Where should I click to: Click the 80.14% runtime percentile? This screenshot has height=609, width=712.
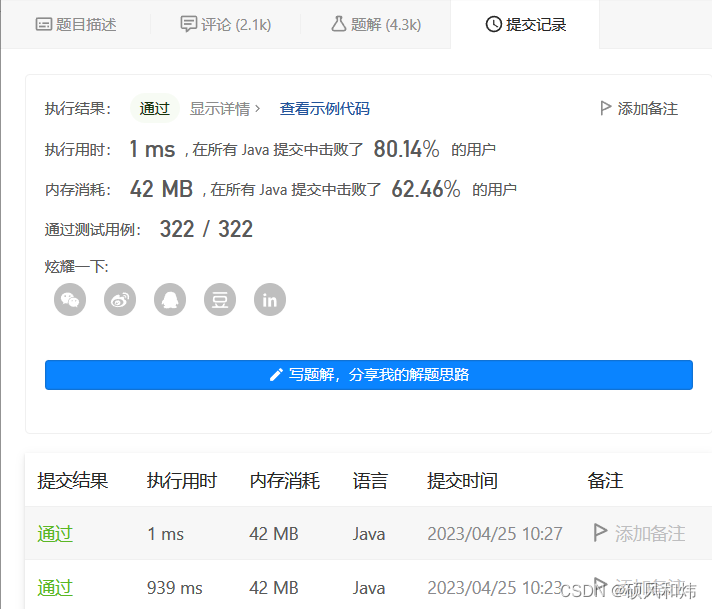pos(406,149)
